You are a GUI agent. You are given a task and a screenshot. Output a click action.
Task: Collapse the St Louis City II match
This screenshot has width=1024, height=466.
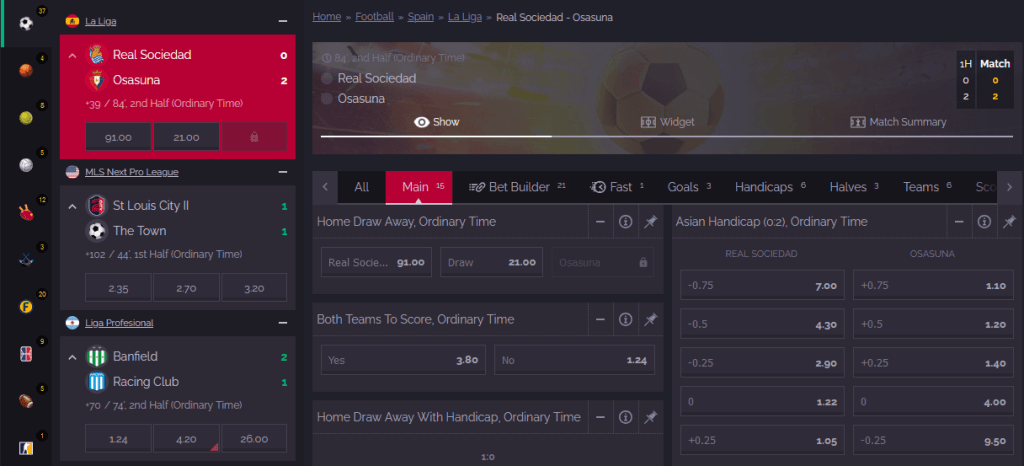tap(72, 205)
